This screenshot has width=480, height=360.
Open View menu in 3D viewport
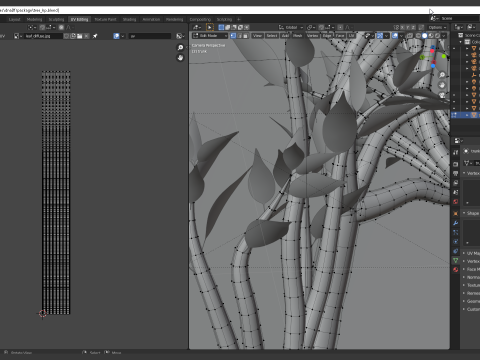pyautogui.click(x=257, y=36)
